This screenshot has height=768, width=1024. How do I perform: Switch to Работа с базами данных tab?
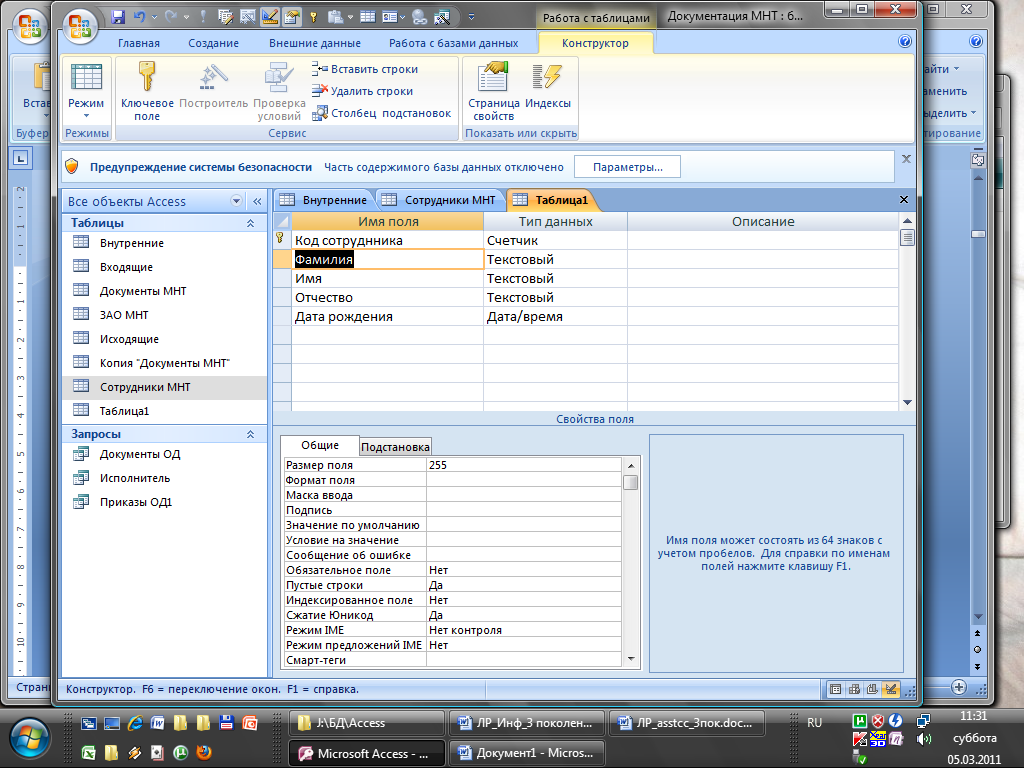click(x=453, y=43)
